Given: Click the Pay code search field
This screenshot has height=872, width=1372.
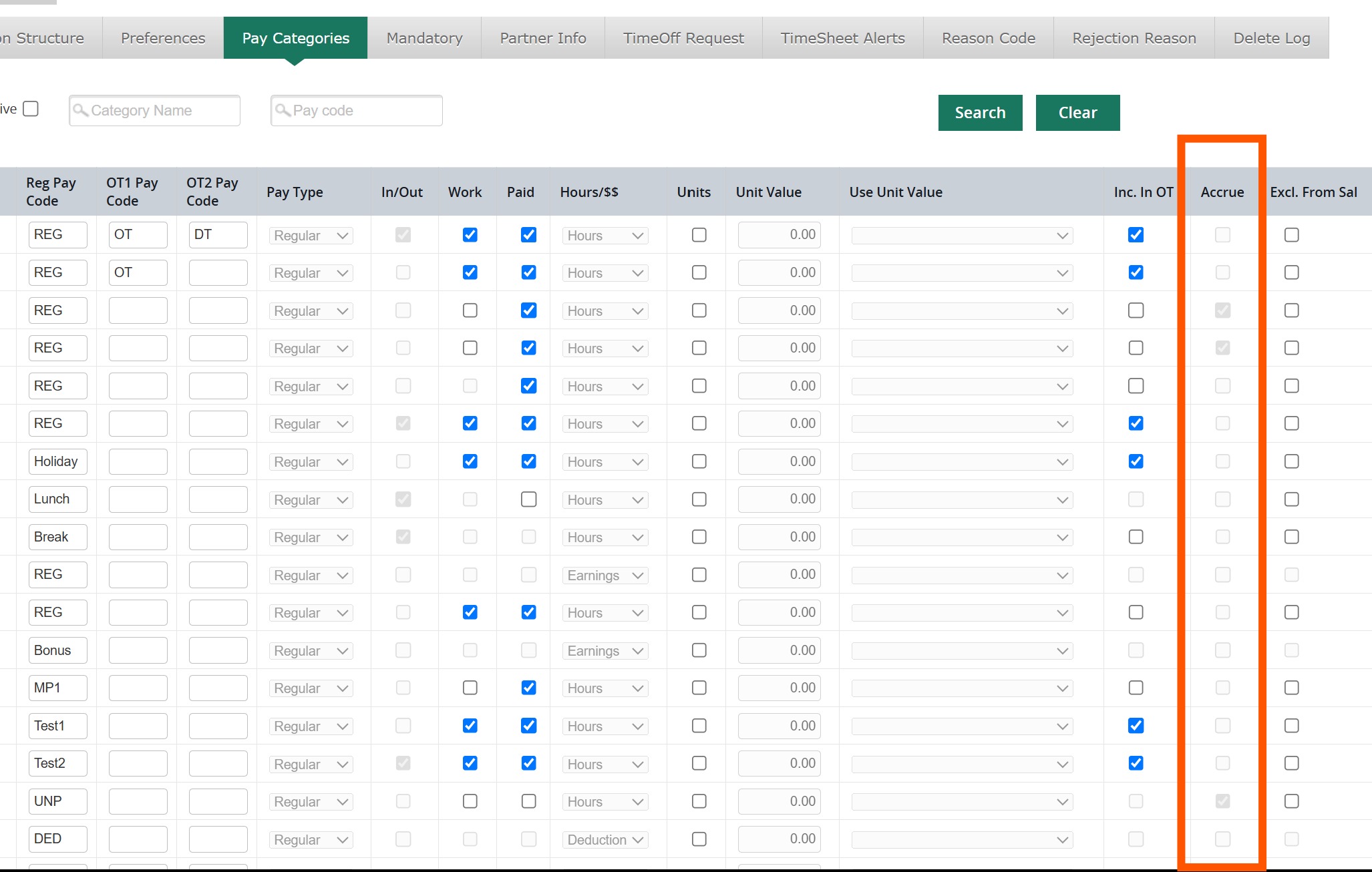Looking at the screenshot, I should click(x=357, y=110).
